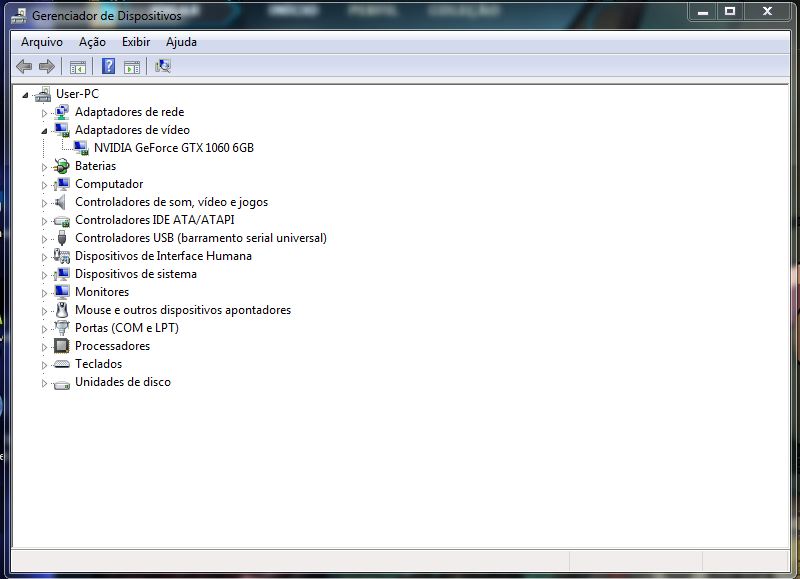Viewport: 800px width, 579px height.
Task: Expand the Dispositivos de sistema arrow
Action: tap(44, 275)
